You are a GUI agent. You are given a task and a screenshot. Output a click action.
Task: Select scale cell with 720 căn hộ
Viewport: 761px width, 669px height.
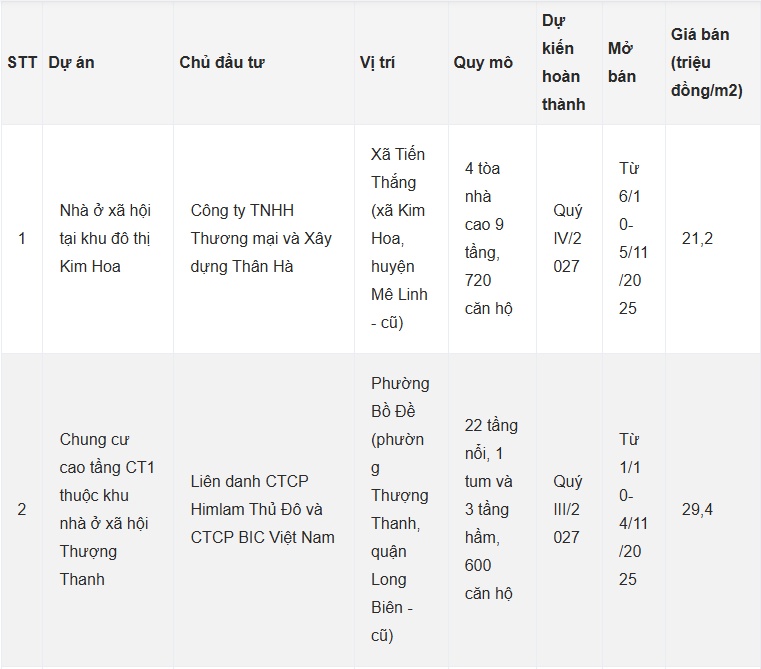click(x=489, y=238)
